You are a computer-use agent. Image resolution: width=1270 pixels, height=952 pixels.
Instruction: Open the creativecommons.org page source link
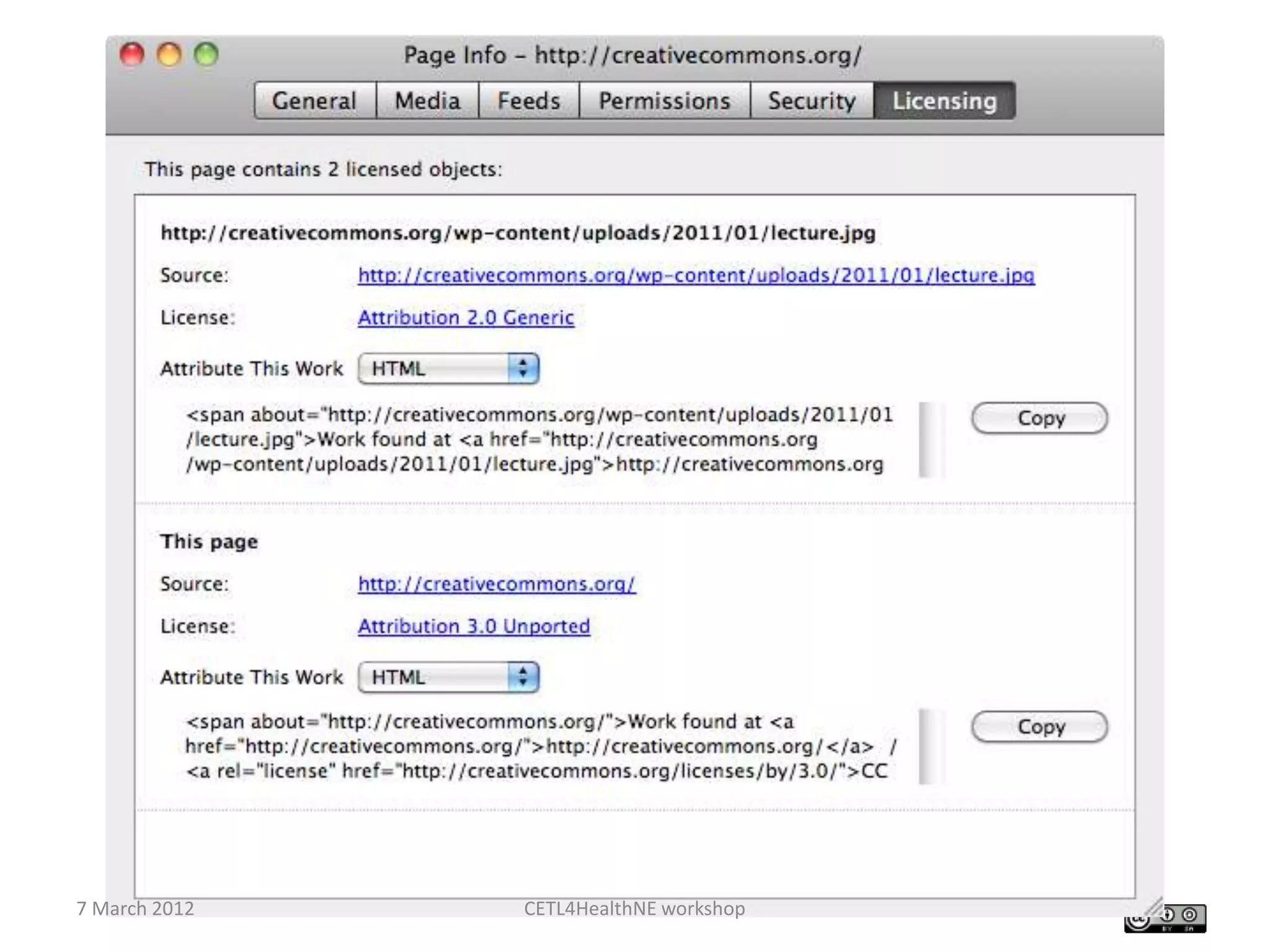pos(496,584)
